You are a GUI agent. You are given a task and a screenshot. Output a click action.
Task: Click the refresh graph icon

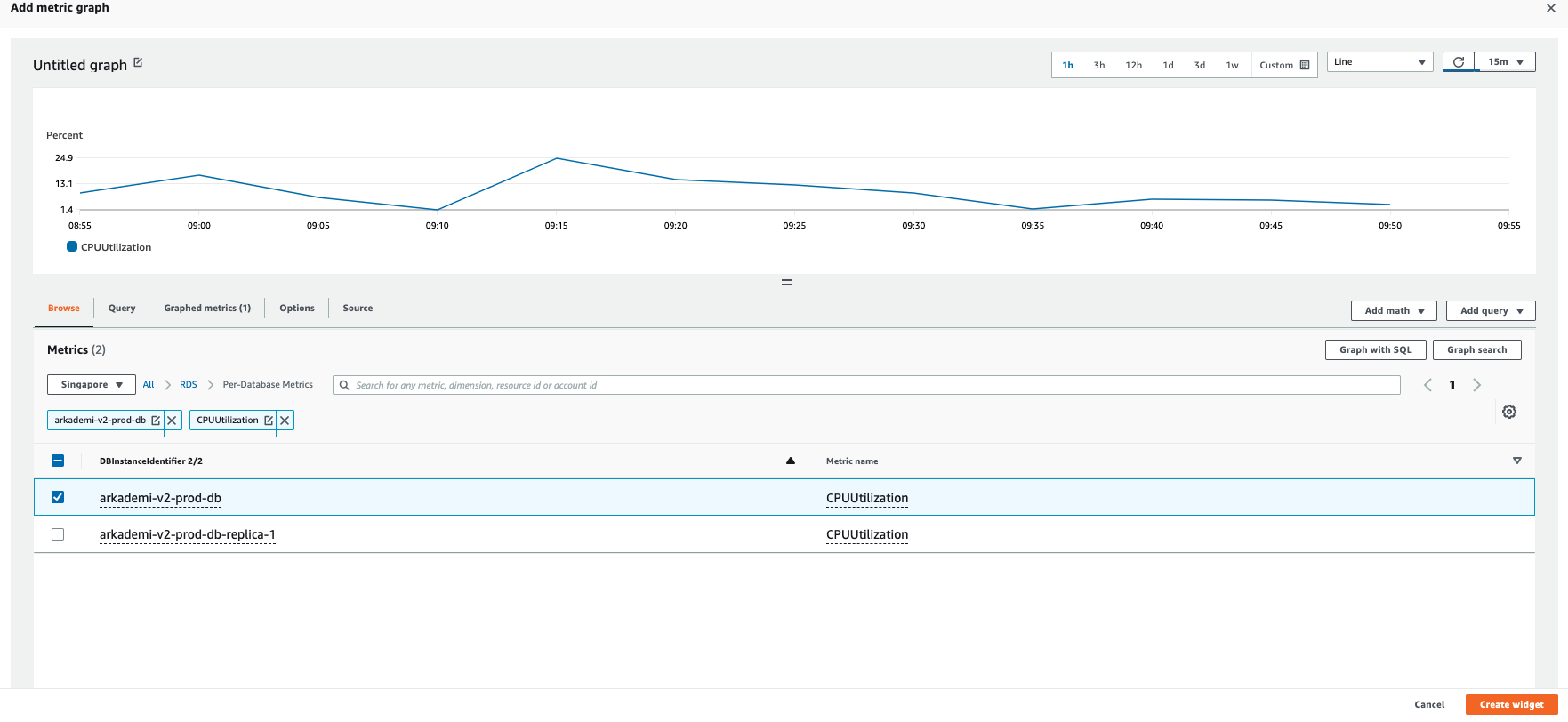point(1459,62)
